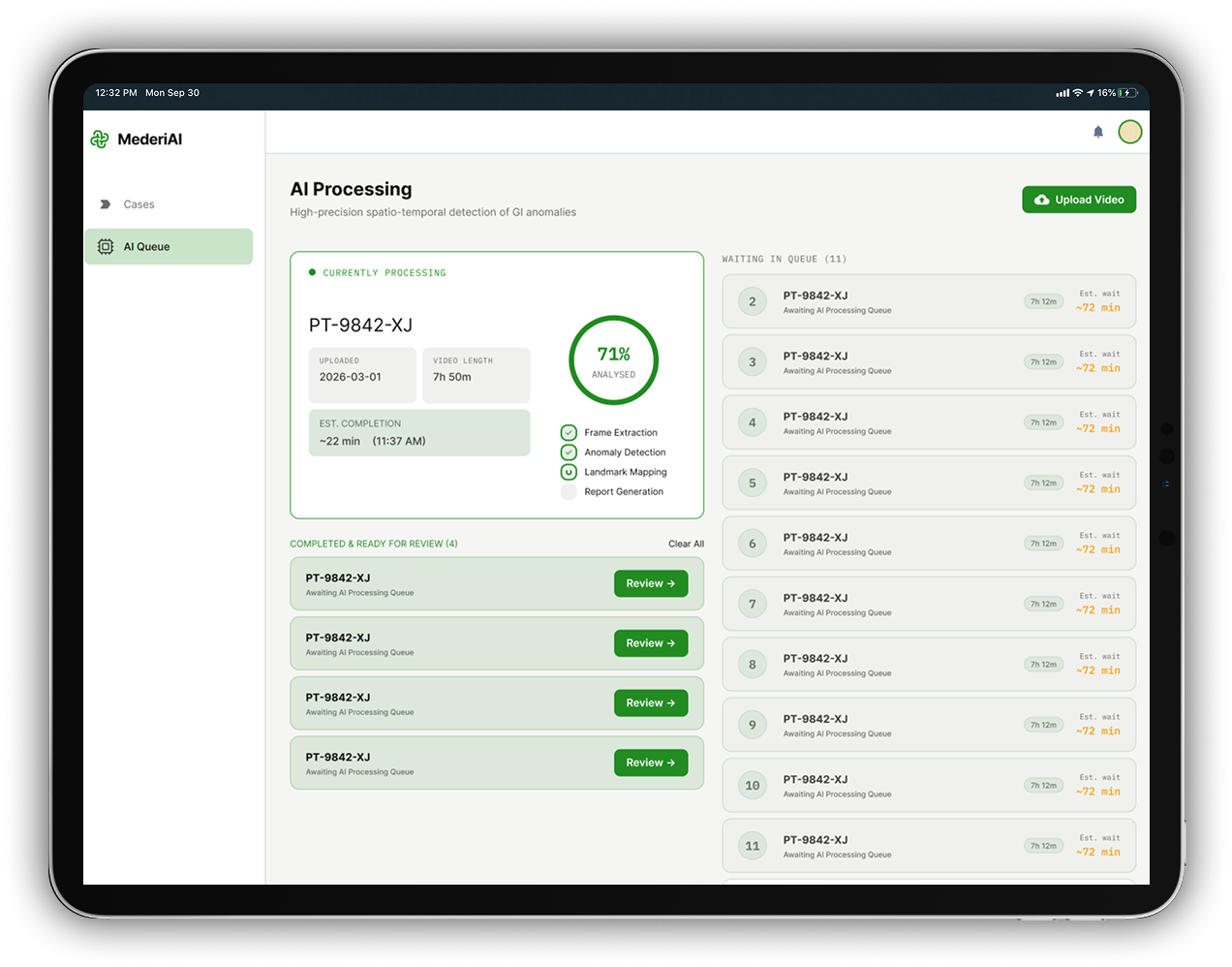Image resolution: width=1232 pixels, height=967 pixels.
Task: Click the Landmark Mapping status indicator
Action: point(569,472)
